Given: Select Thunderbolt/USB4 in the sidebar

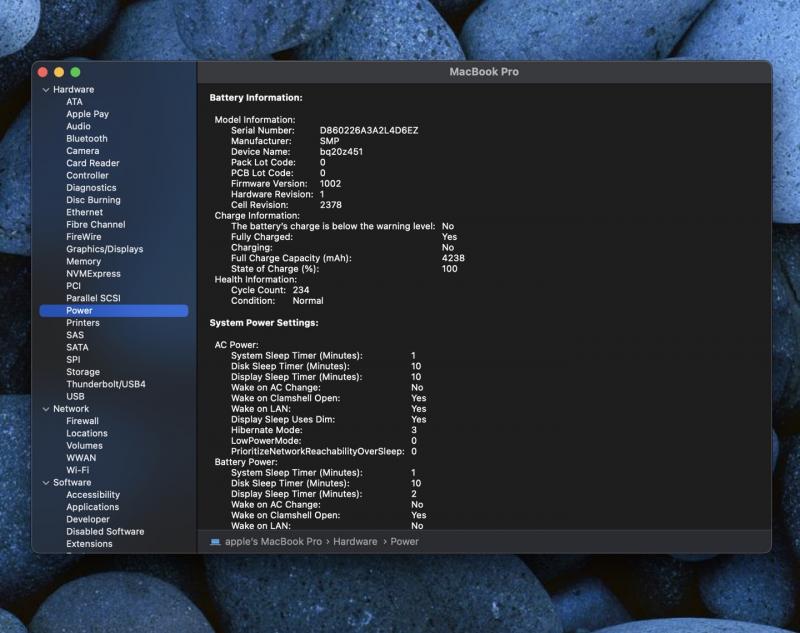Looking at the screenshot, I should [x=106, y=384].
